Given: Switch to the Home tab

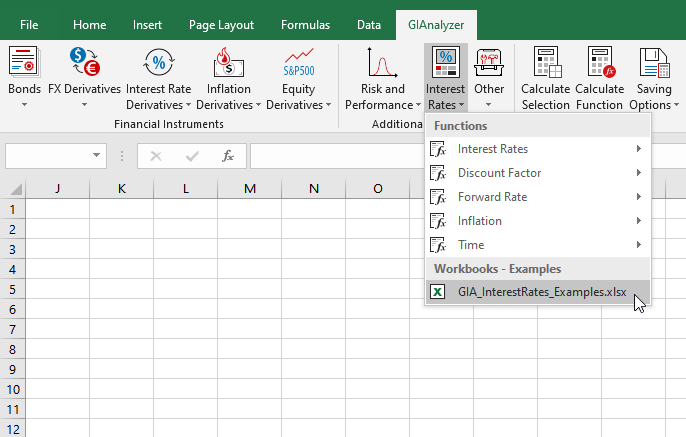Looking at the screenshot, I should pyautogui.click(x=89, y=25).
